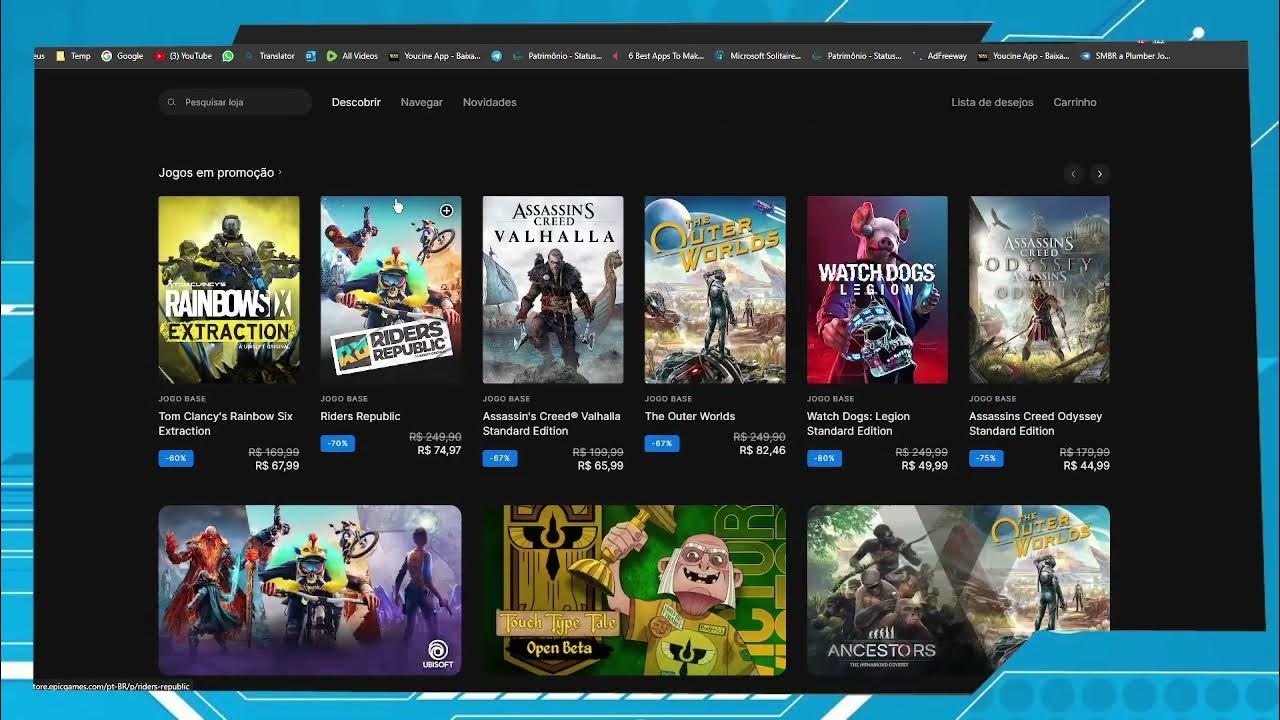Open the Outlook bookmark icon
The height and width of the screenshot is (720, 1280).
311,56
